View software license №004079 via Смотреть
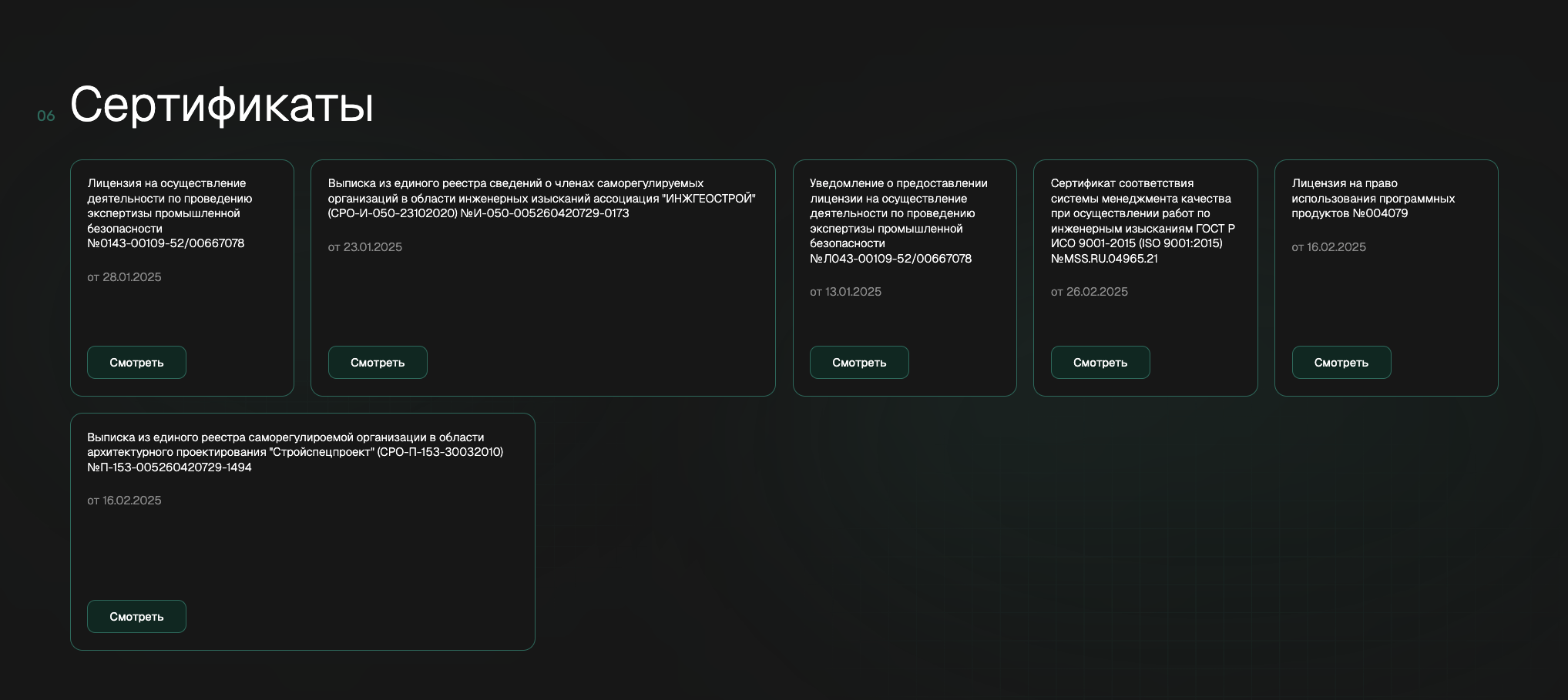Screen dimensions: 1568x700 point(1341,363)
